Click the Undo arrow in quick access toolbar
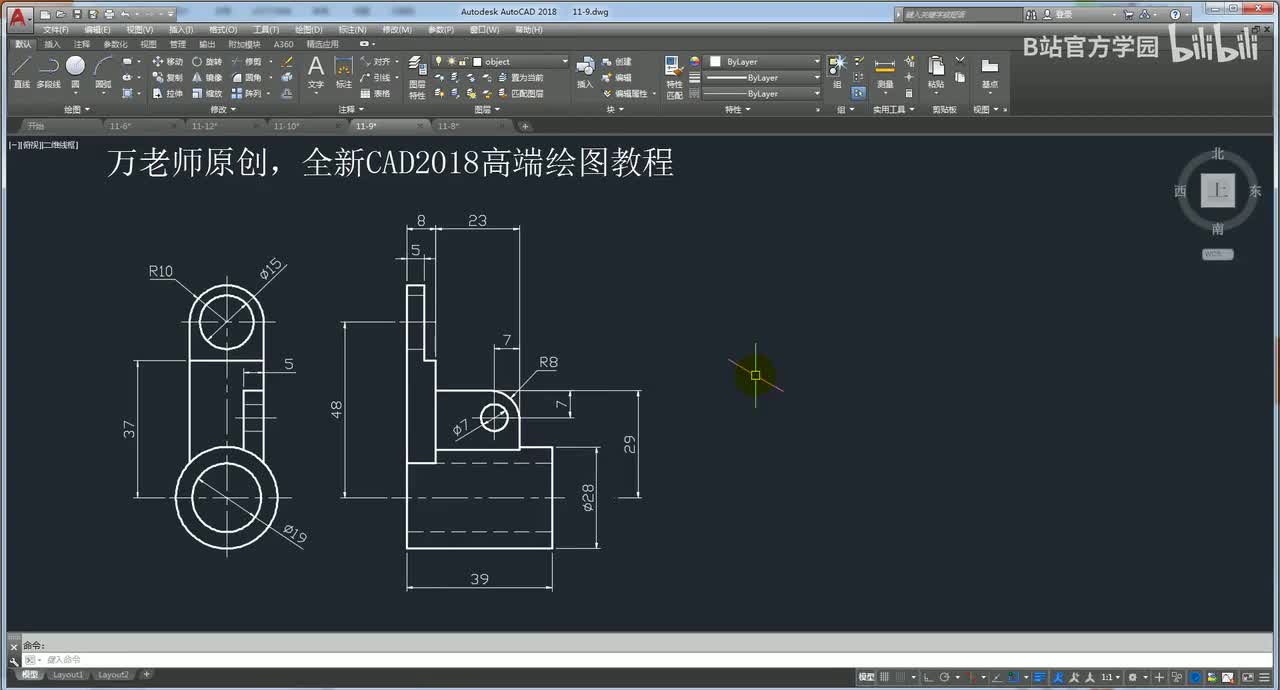This screenshot has width=1280, height=690. point(124,15)
